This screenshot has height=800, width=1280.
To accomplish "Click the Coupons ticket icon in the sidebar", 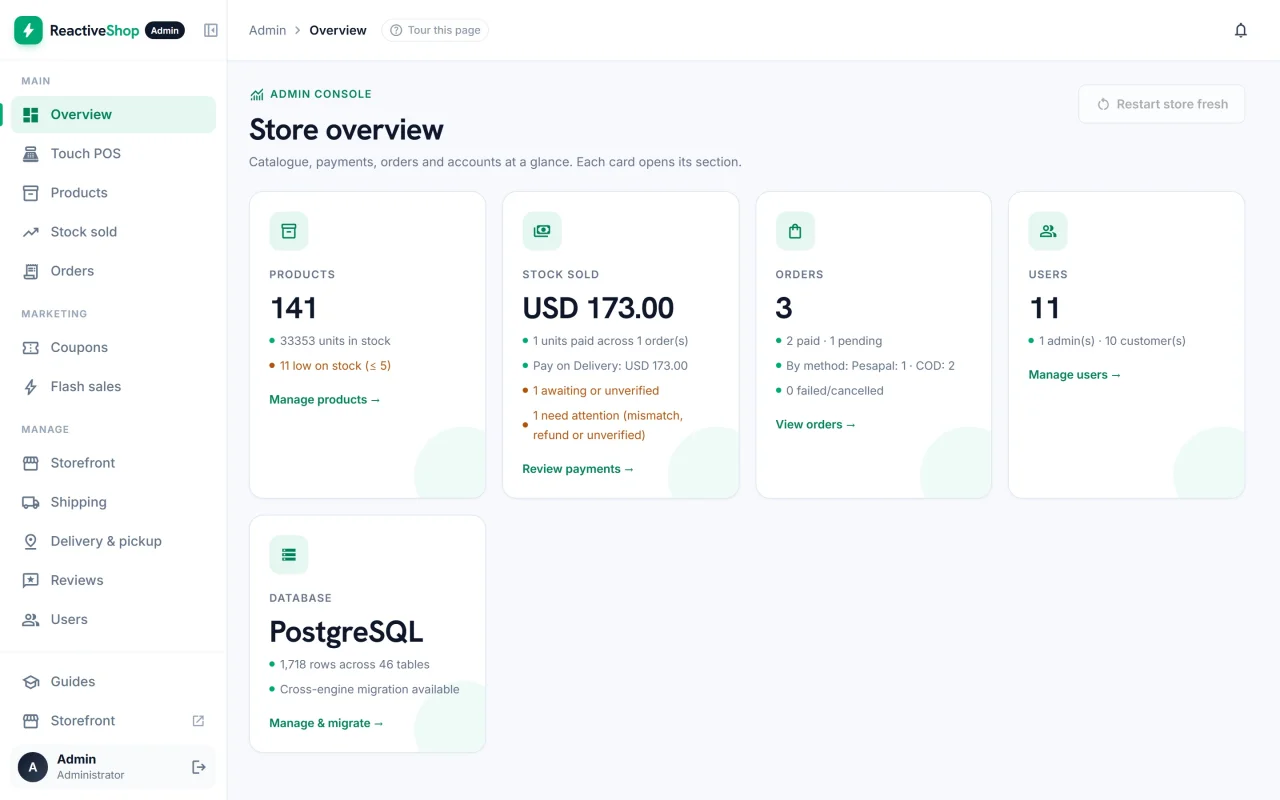I will tap(31, 348).
